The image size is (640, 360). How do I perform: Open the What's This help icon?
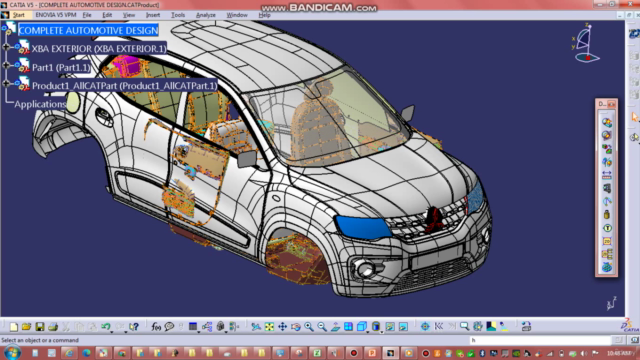click(x=134, y=327)
